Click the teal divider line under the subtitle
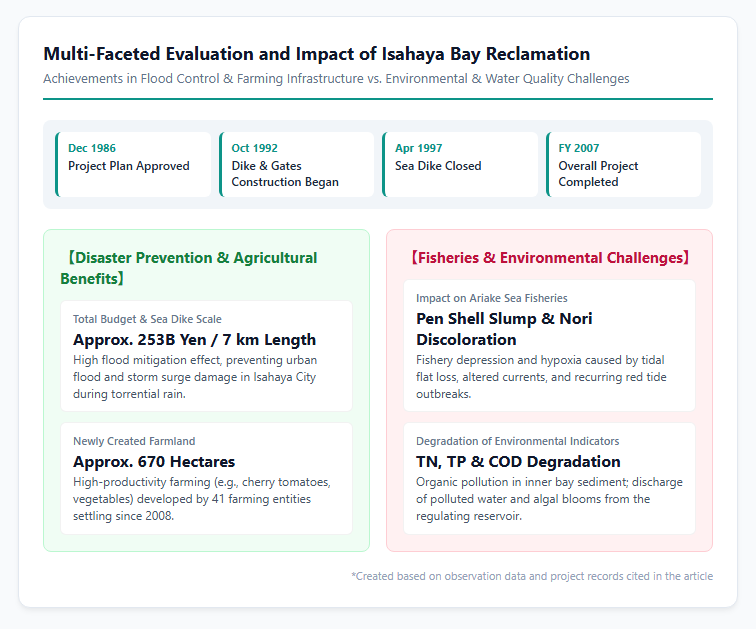Viewport: 756px width, 629px height. click(378, 99)
